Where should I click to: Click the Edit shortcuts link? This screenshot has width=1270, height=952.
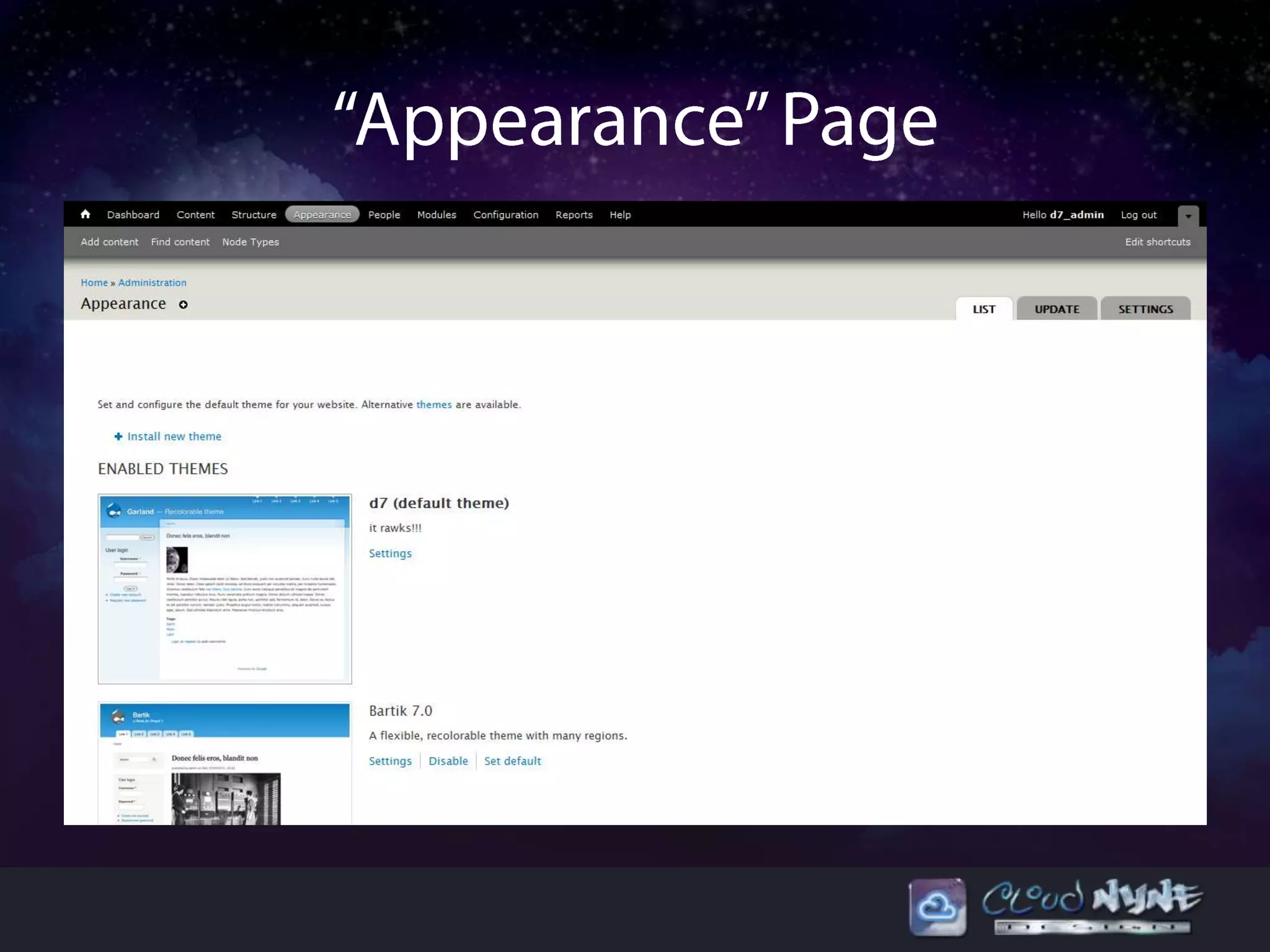point(1157,242)
